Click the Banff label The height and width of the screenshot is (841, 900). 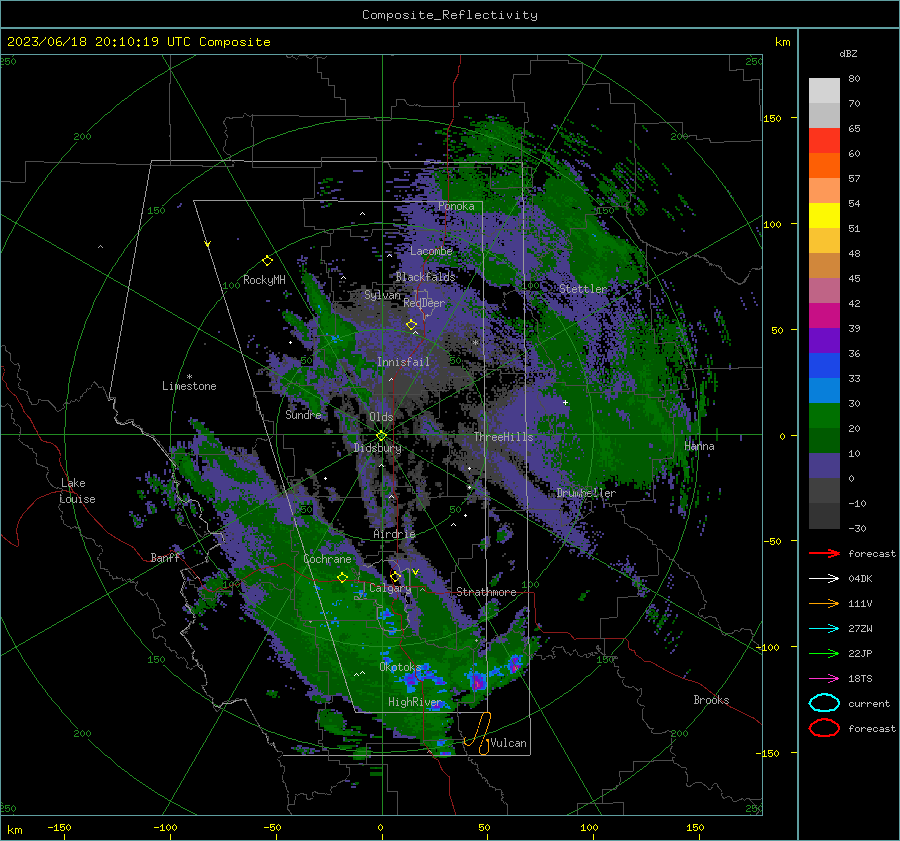coord(165,557)
